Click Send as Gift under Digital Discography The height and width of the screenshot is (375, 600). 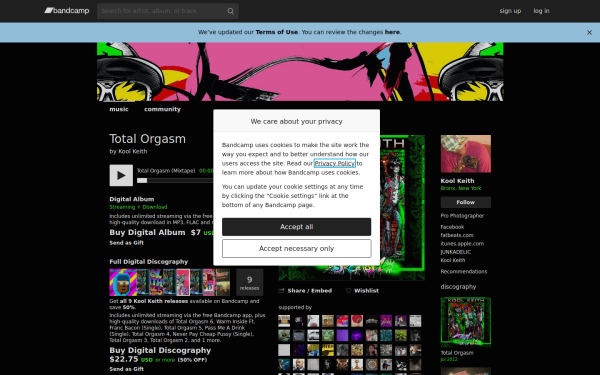127,369
